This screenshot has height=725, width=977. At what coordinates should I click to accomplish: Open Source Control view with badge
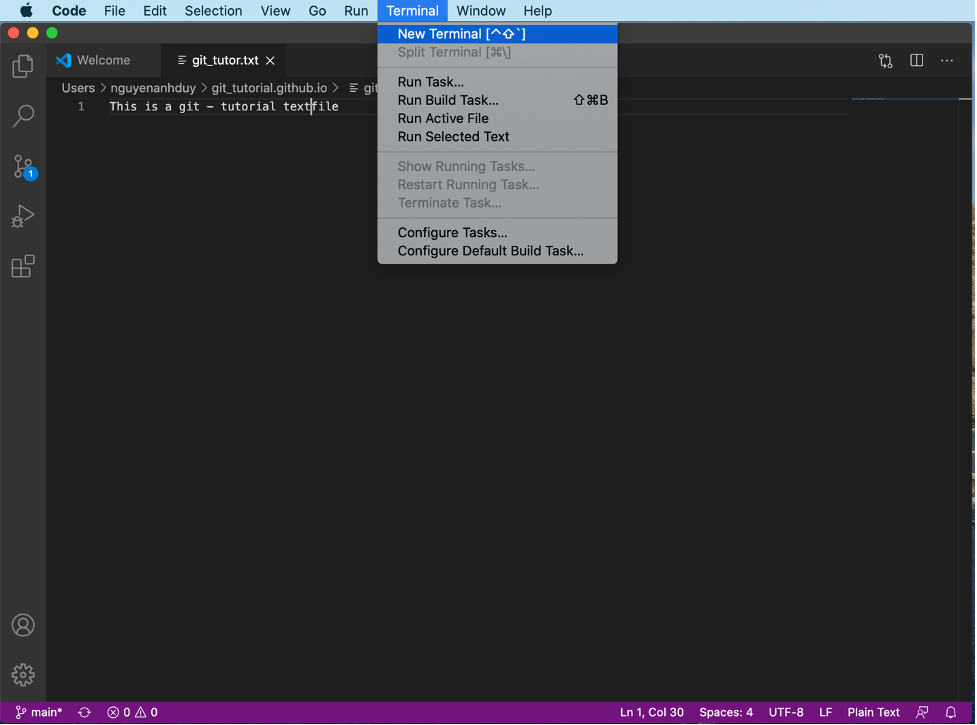coord(22,166)
